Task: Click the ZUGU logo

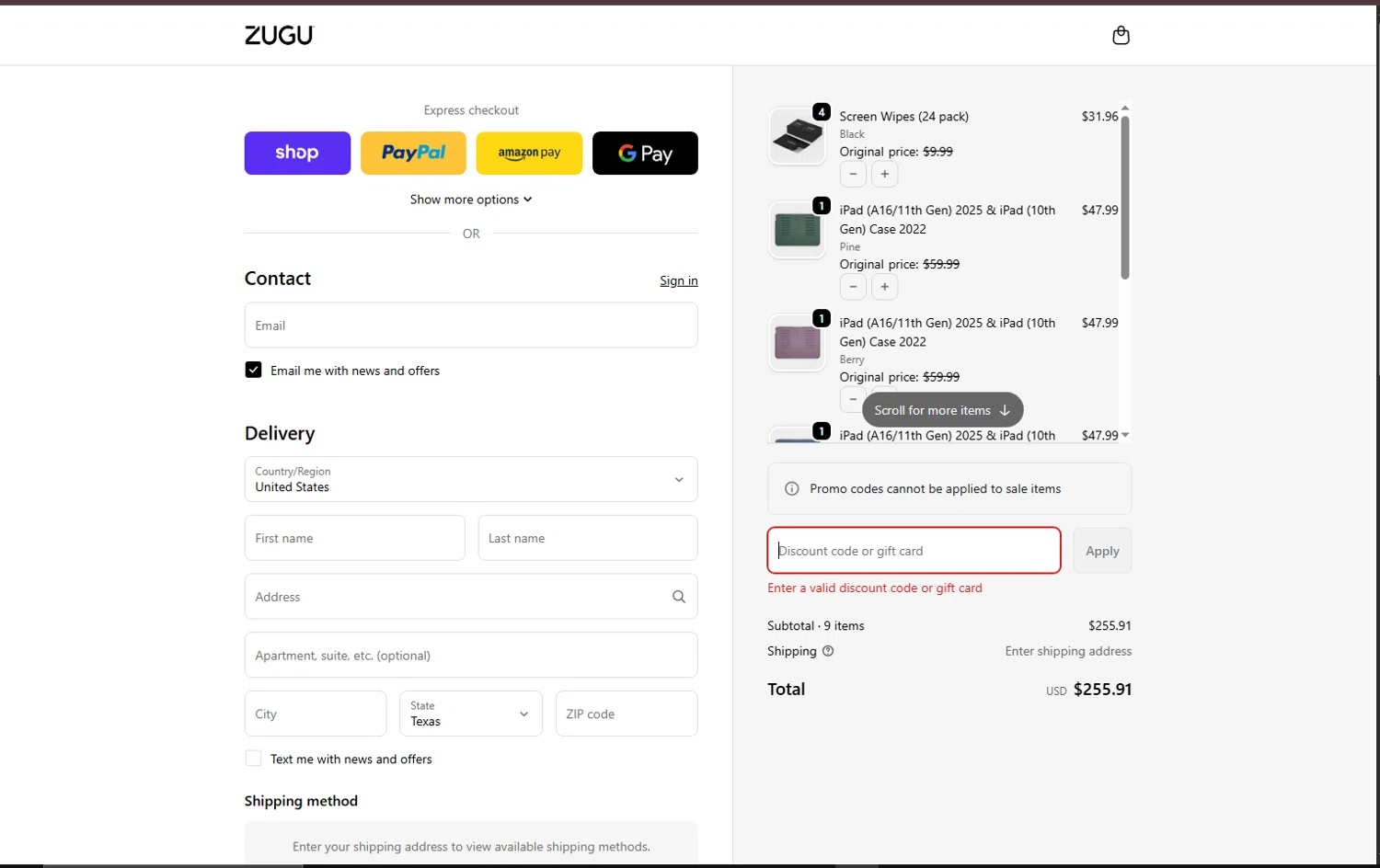Action: 279,35
